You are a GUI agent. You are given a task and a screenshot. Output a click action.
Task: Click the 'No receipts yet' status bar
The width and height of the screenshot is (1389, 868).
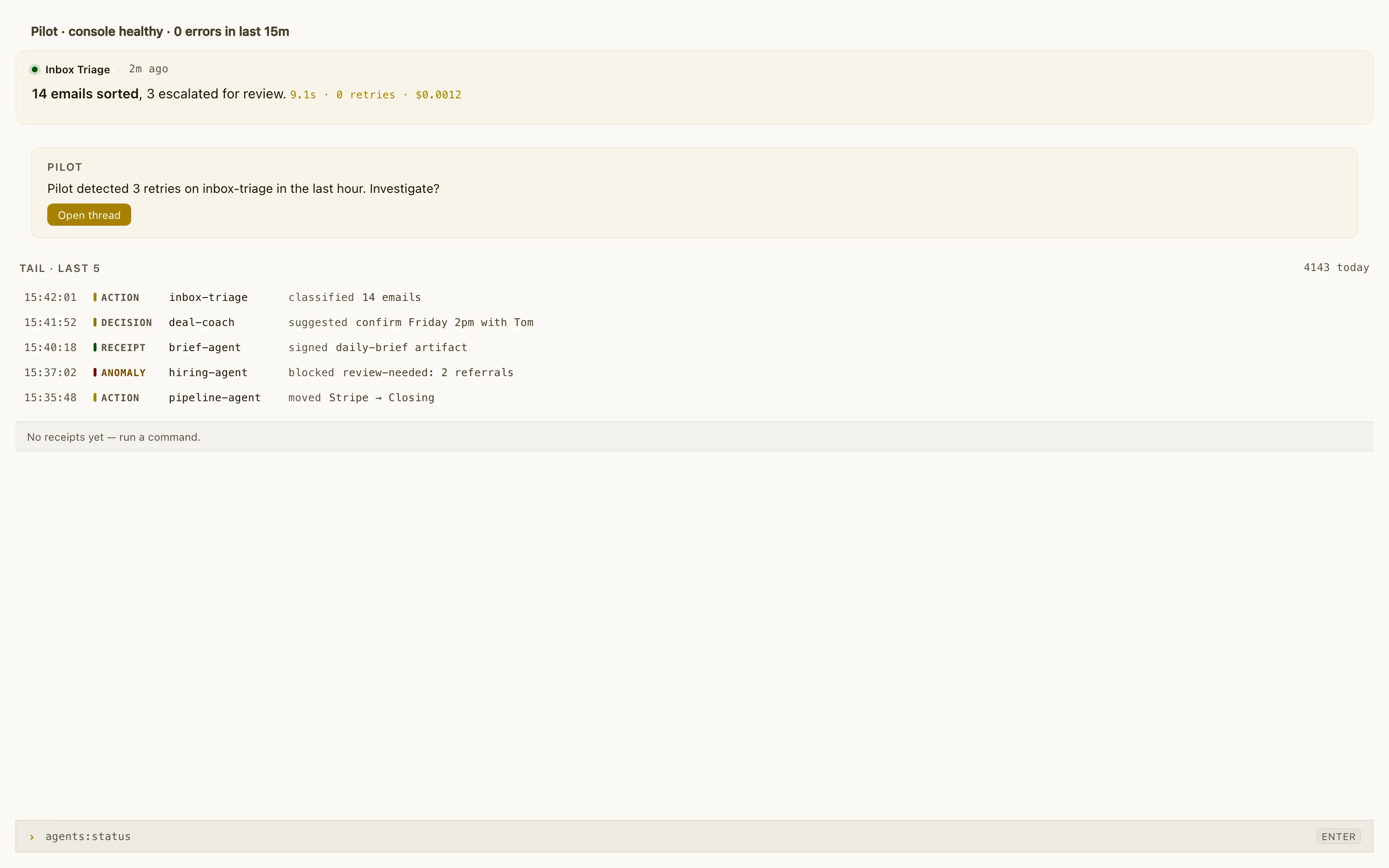point(694,437)
